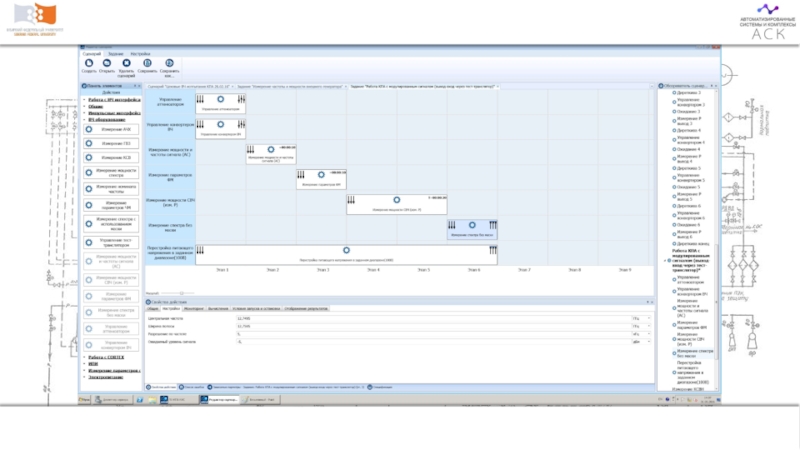Image resolution: width=800 pixels, height=450 pixels.
Task: Click the Сохранить toolbar icon
Action: (147, 63)
